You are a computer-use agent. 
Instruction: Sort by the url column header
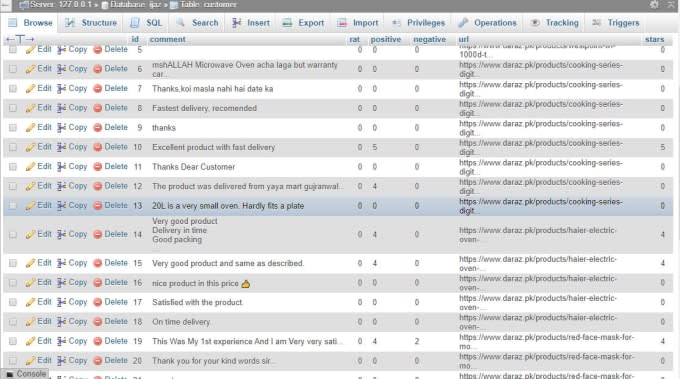[464, 39]
